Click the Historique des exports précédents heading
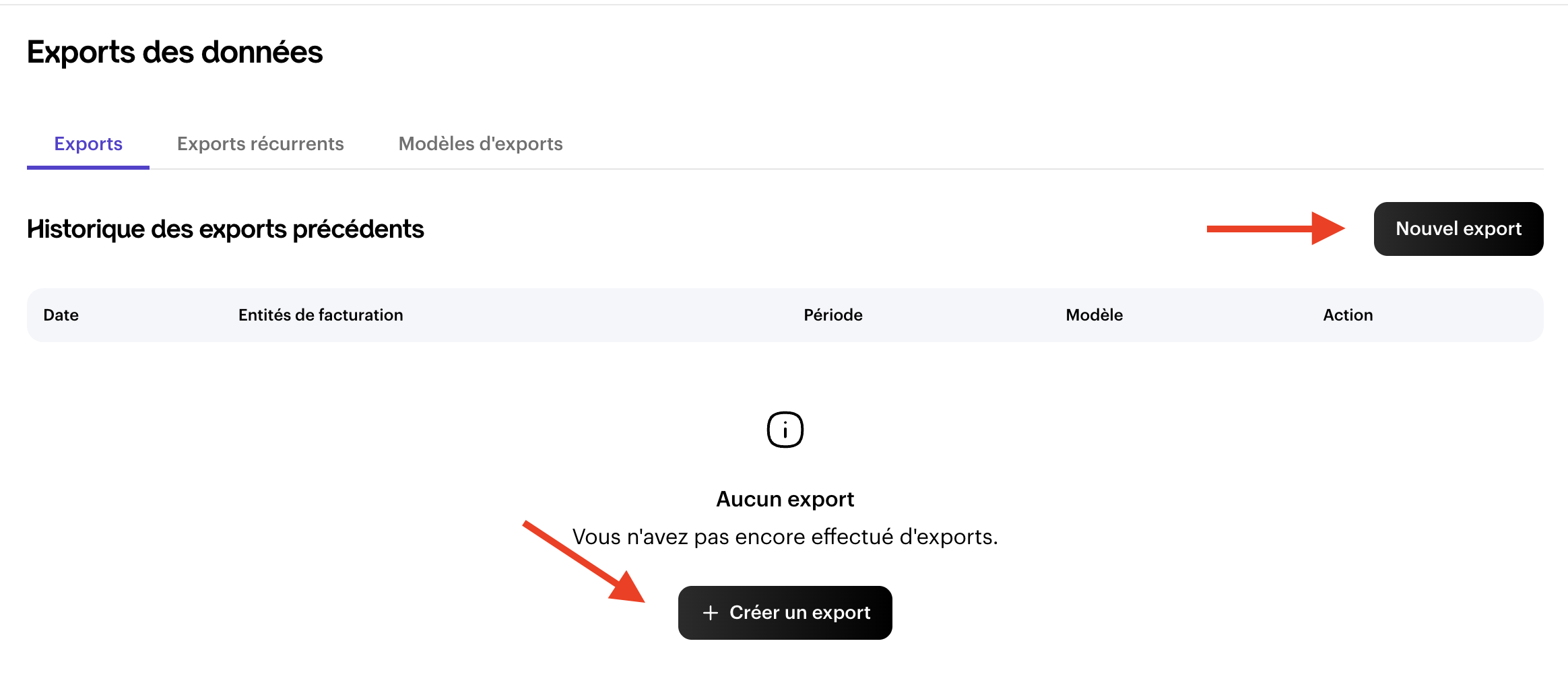 (225, 229)
